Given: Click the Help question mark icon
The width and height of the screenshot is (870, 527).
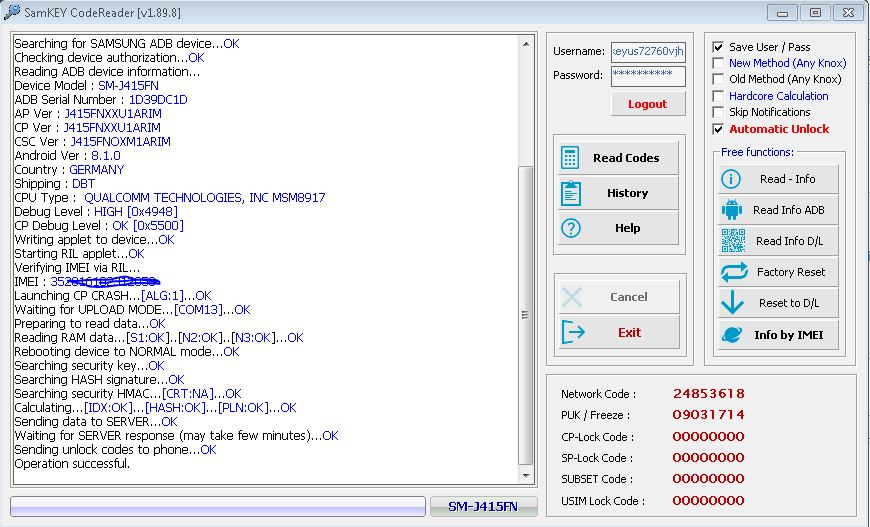Looking at the screenshot, I should coord(570,228).
